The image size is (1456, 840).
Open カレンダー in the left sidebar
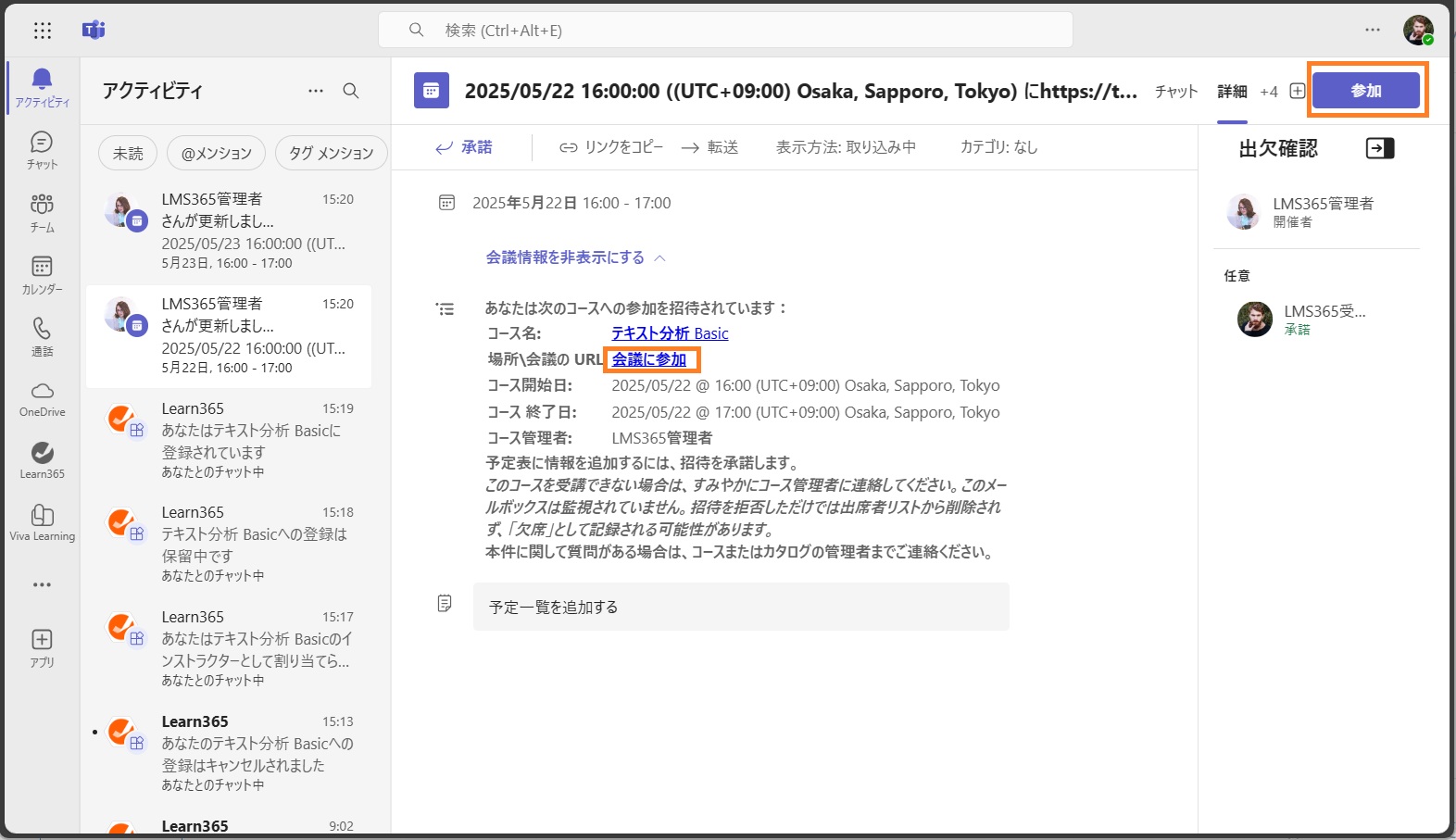point(42,274)
